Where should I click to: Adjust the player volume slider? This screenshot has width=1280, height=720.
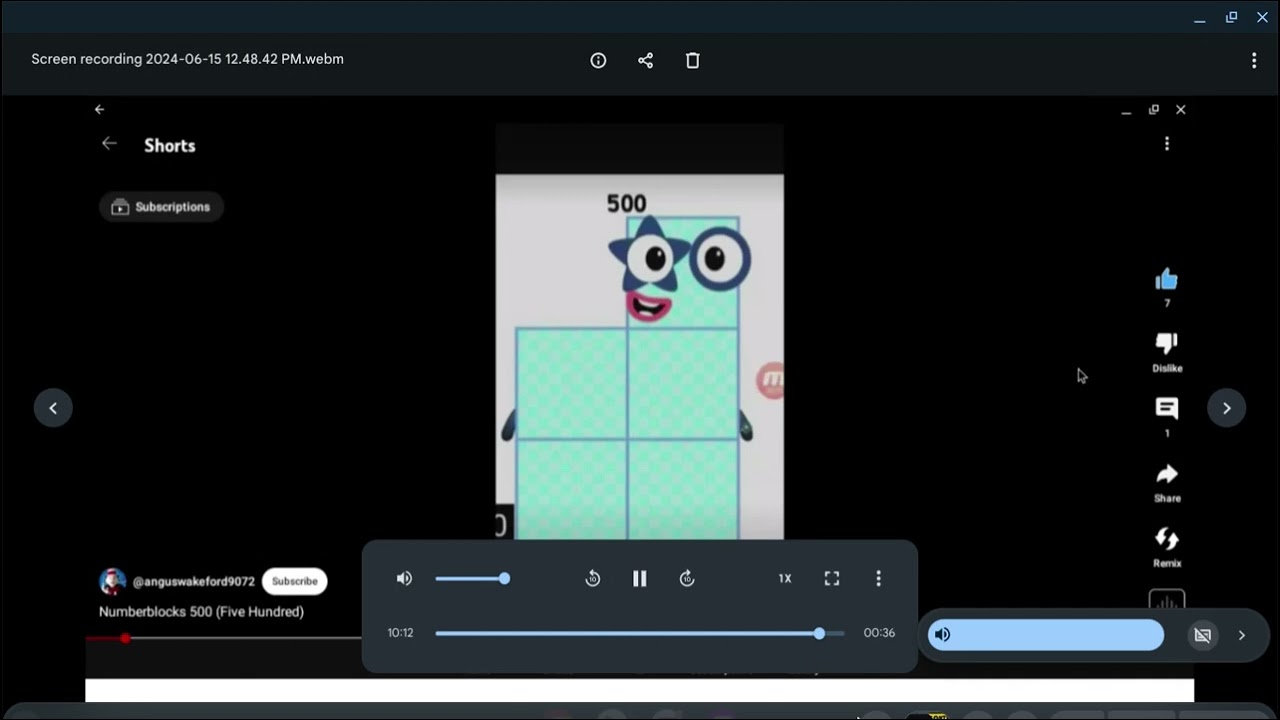pos(472,578)
